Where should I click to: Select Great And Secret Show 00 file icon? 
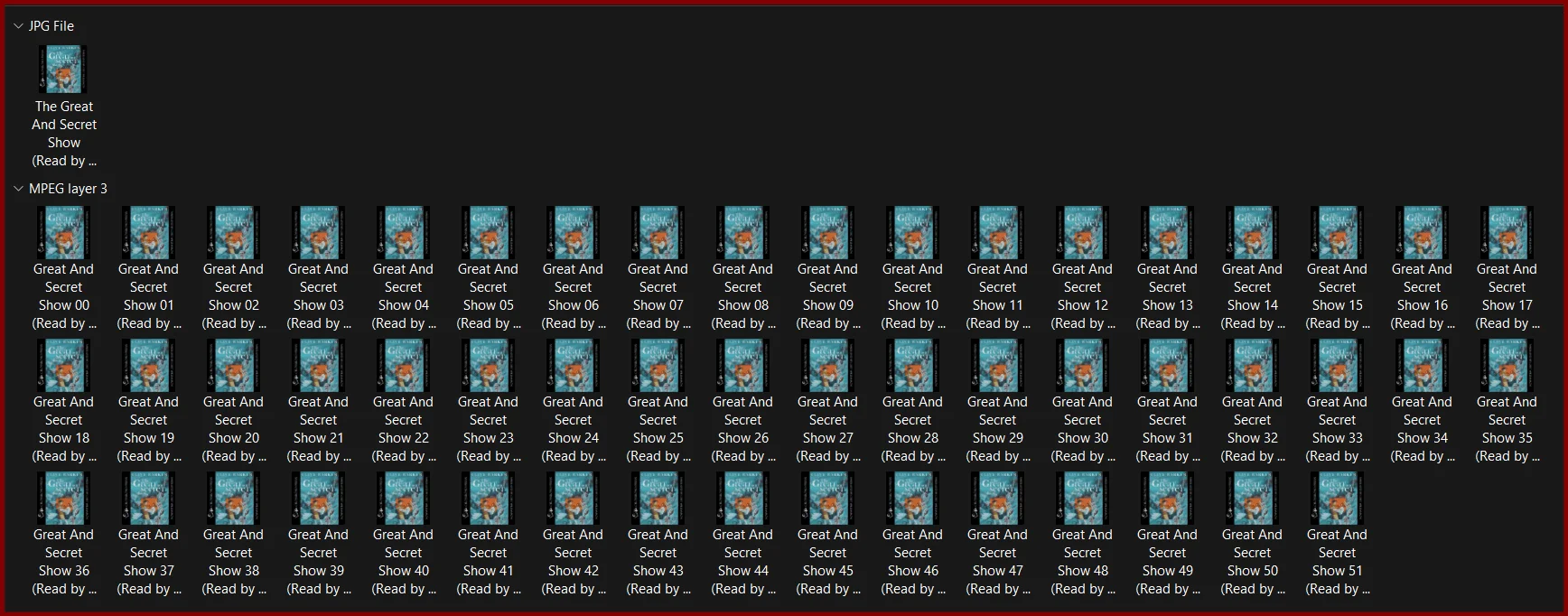(x=64, y=232)
